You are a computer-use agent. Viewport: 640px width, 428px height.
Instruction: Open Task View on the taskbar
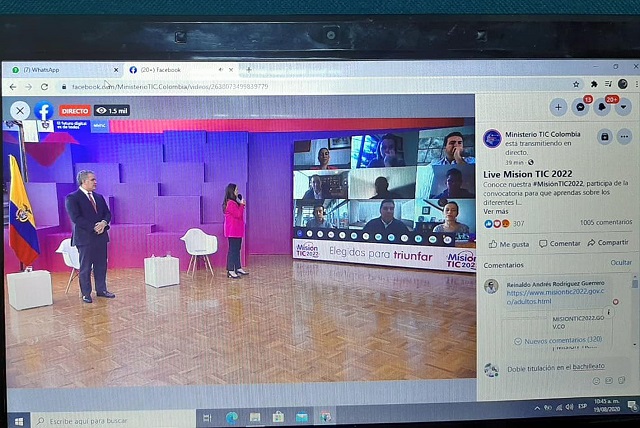pos(207,418)
